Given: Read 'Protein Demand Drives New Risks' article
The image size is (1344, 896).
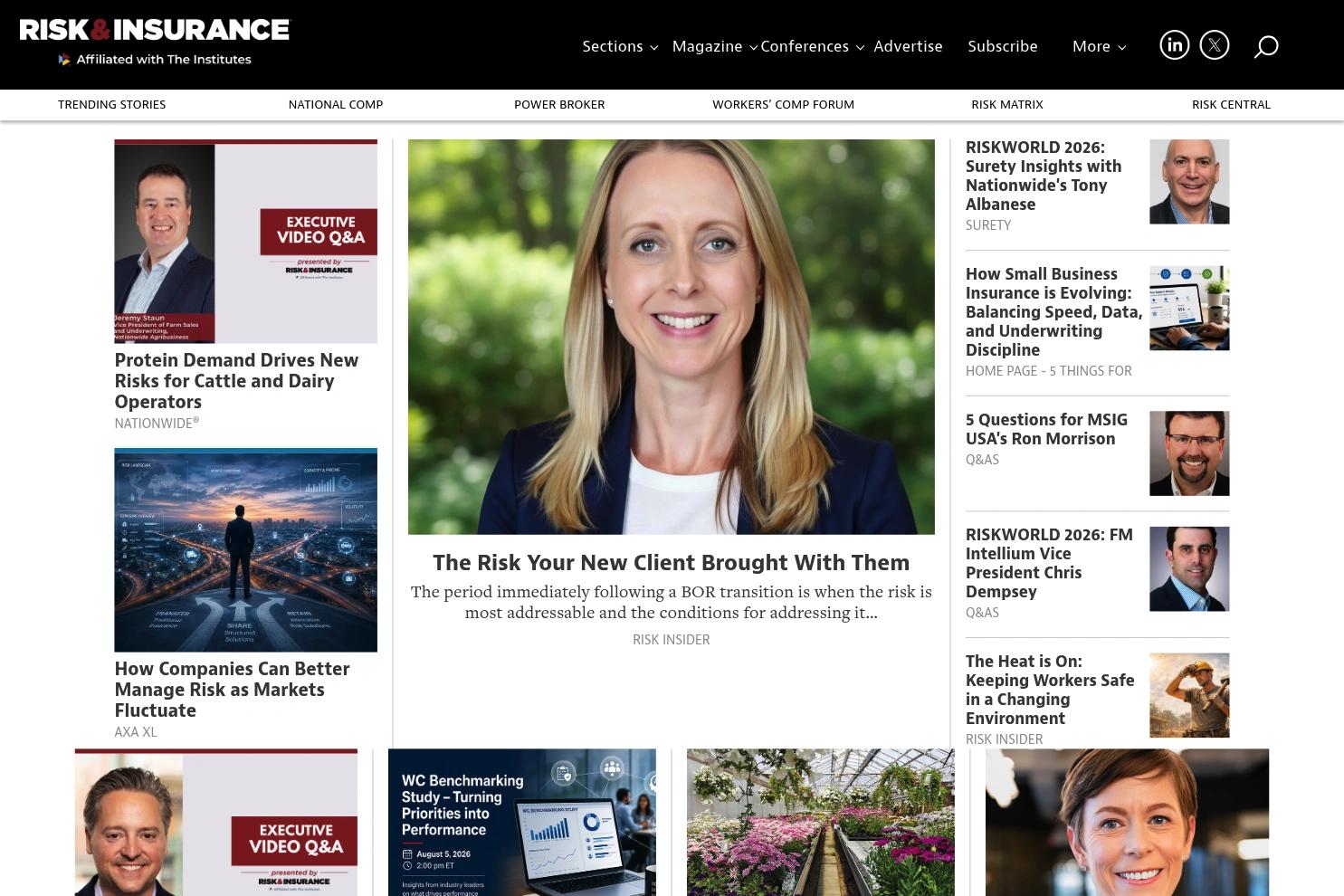Looking at the screenshot, I should tap(236, 381).
